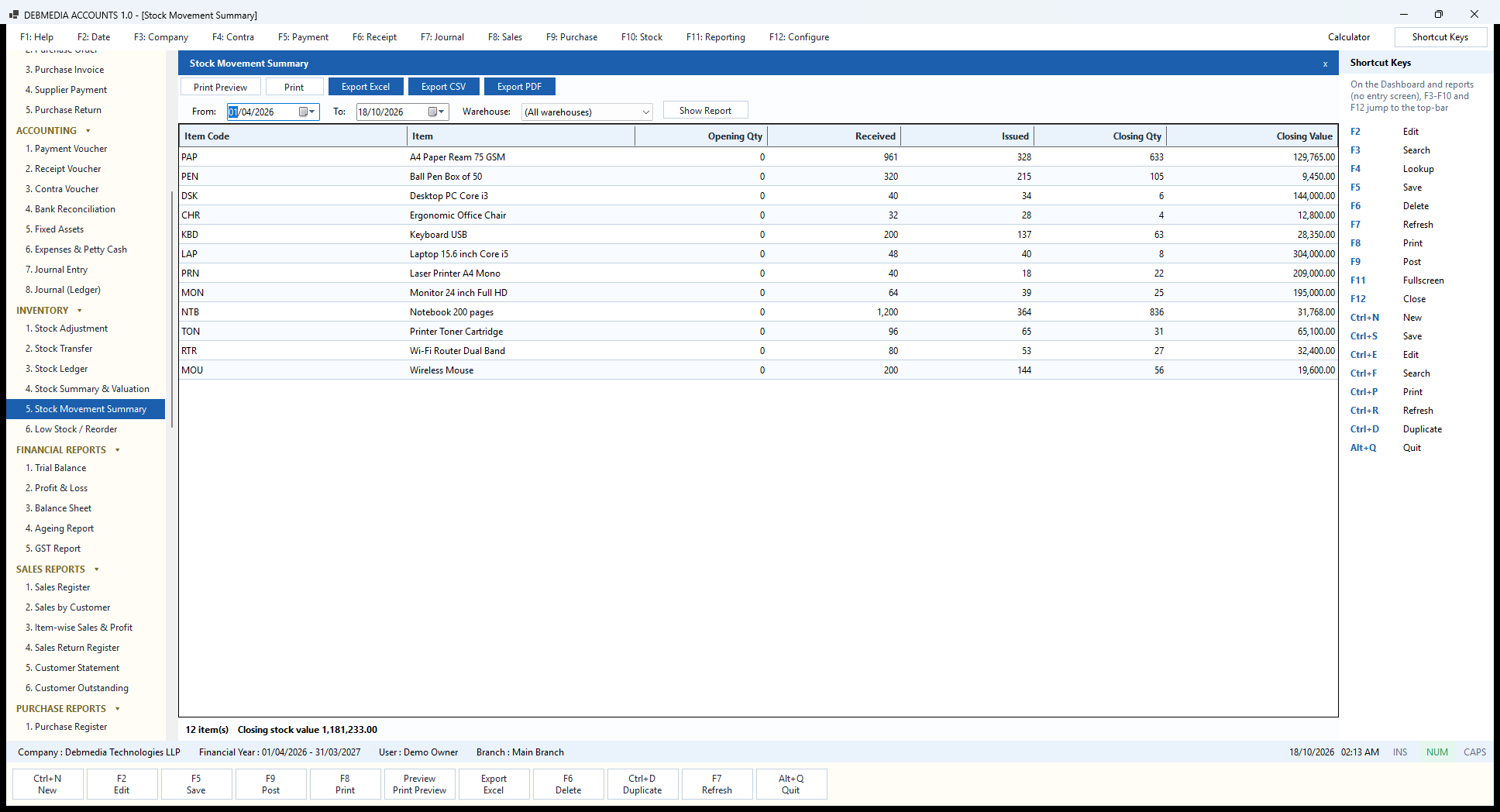This screenshot has height=812, width=1500.
Task: Click Export Excel in report toolbar
Action: 366,87
